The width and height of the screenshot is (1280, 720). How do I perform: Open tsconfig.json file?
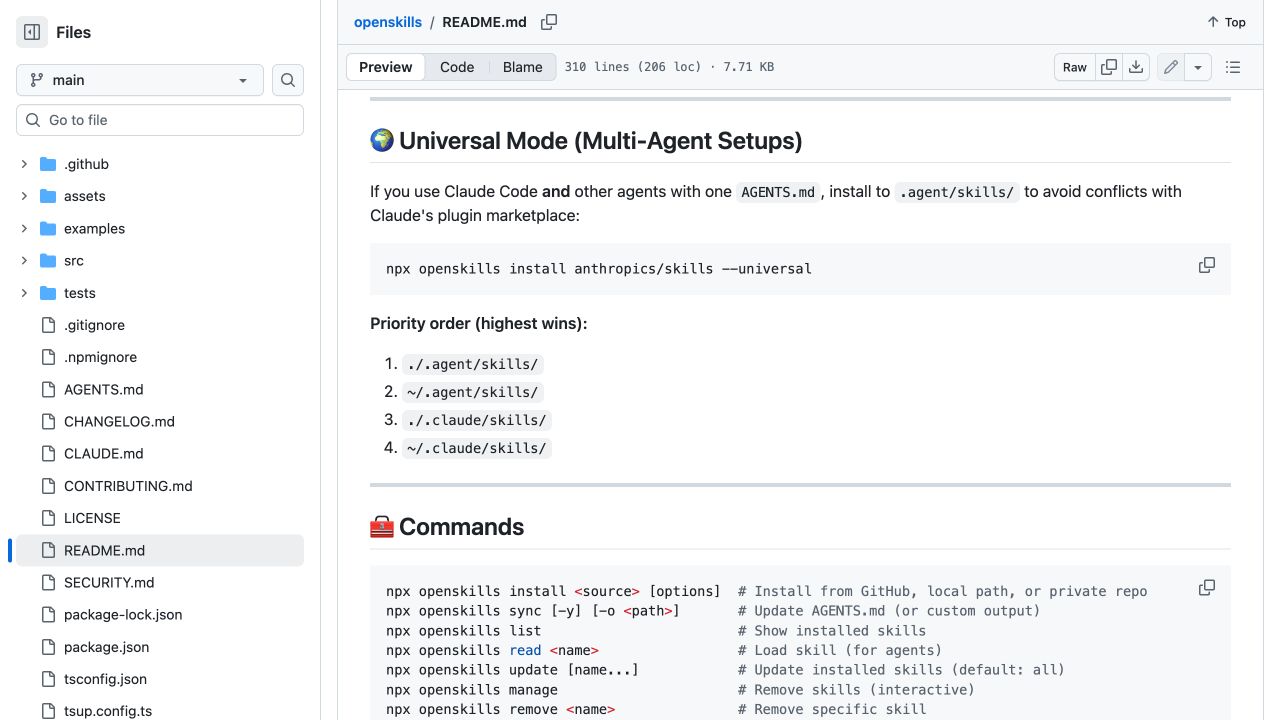click(x=105, y=679)
